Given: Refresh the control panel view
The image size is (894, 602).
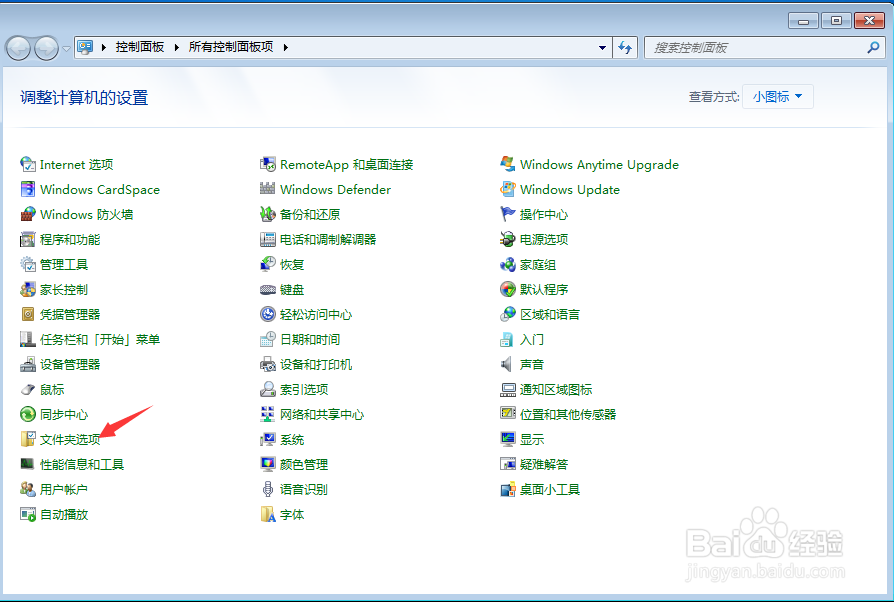Looking at the screenshot, I should coord(625,48).
